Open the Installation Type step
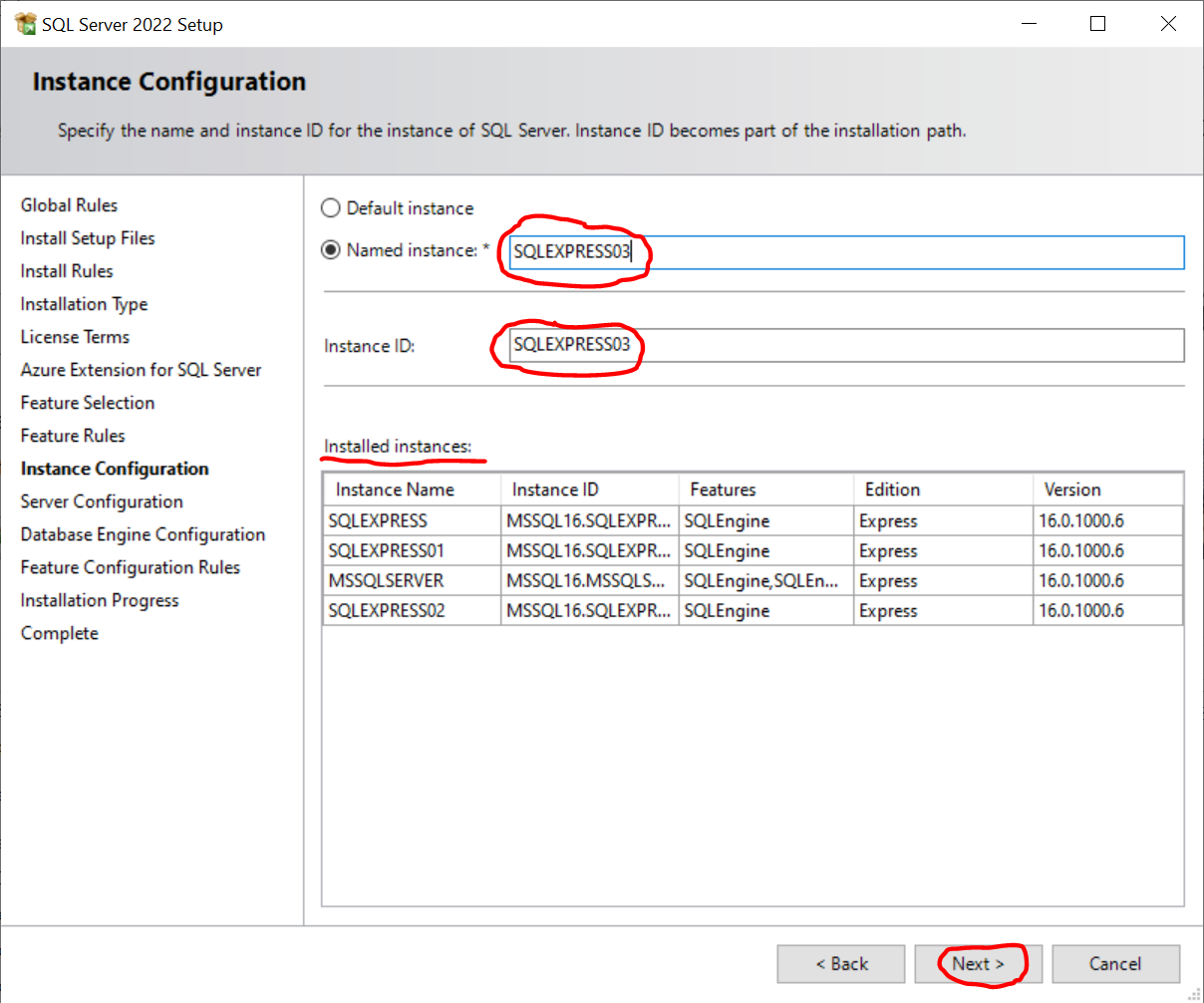 click(84, 304)
